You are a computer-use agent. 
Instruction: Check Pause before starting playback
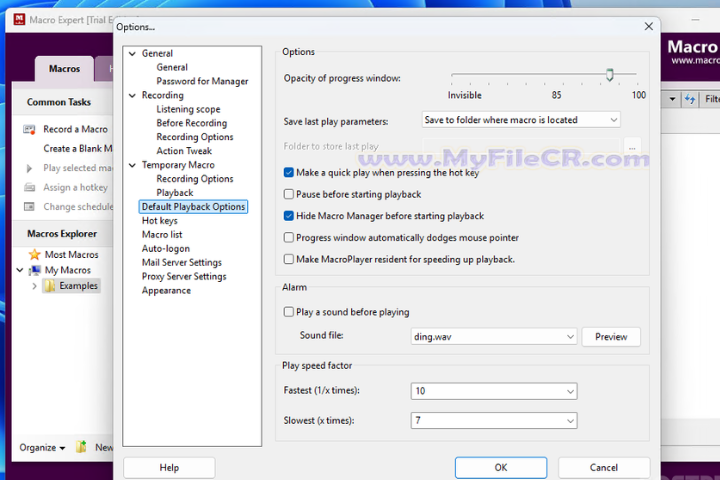[288, 194]
